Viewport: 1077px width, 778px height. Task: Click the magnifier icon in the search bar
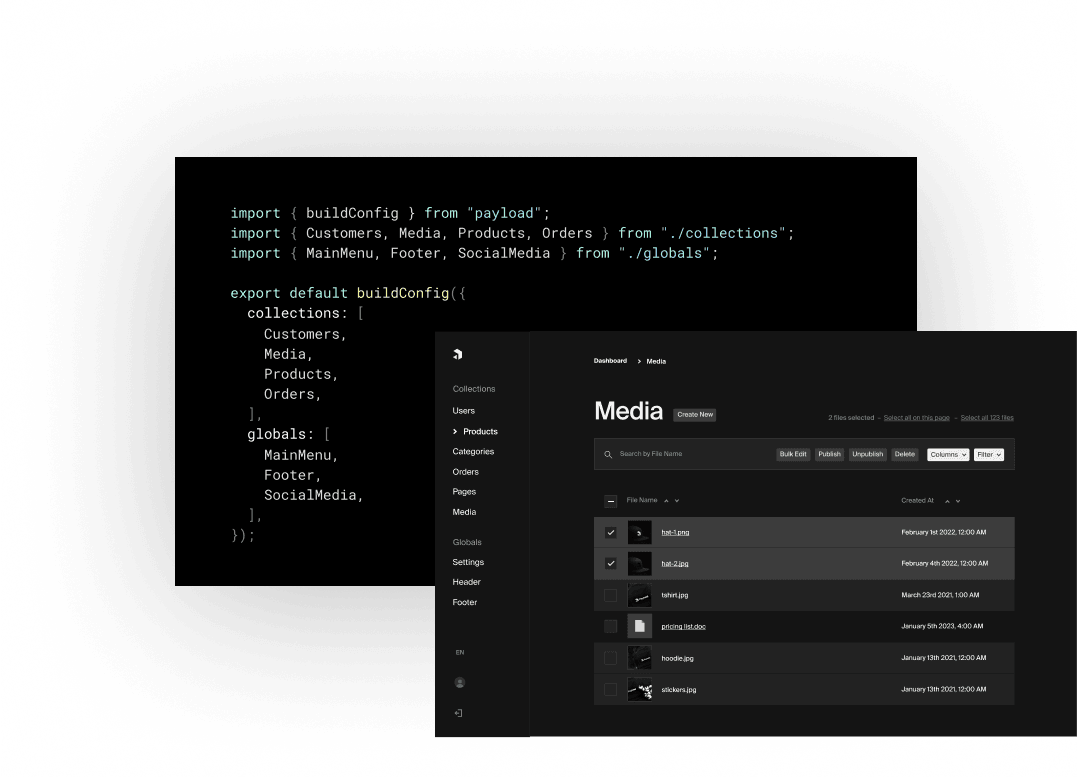click(x=608, y=454)
